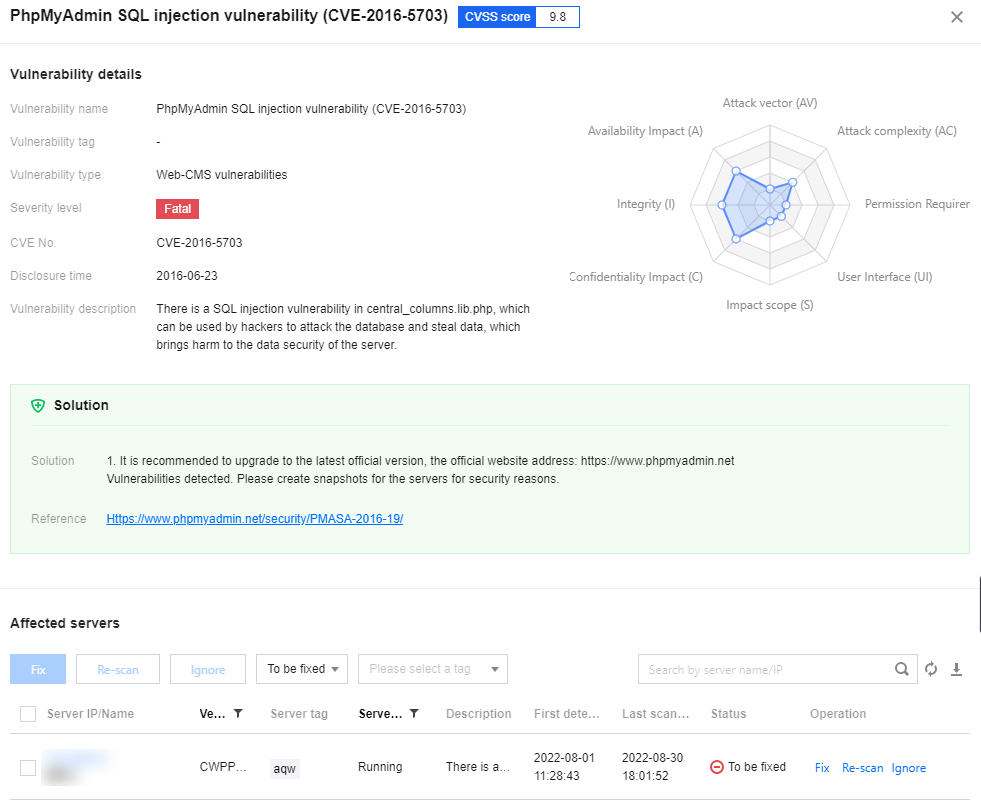
Task: Expand the To be fixed status dropdown
Action: coord(301,669)
